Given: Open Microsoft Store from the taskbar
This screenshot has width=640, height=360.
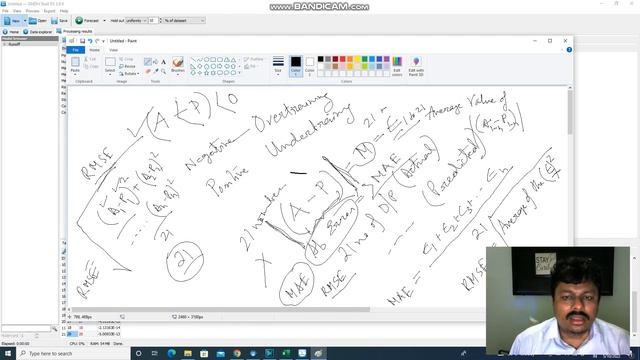Looking at the screenshot, I should click(204, 353).
